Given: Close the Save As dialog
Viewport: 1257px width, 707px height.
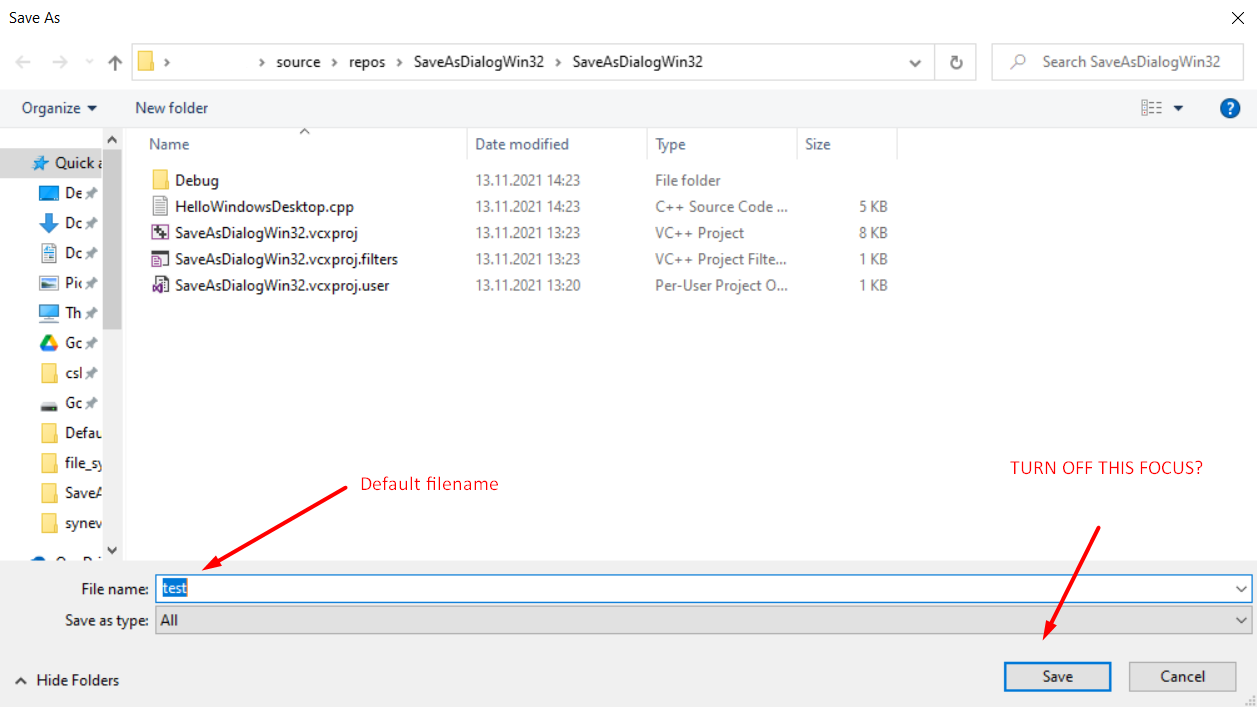Looking at the screenshot, I should (1237, 18).
